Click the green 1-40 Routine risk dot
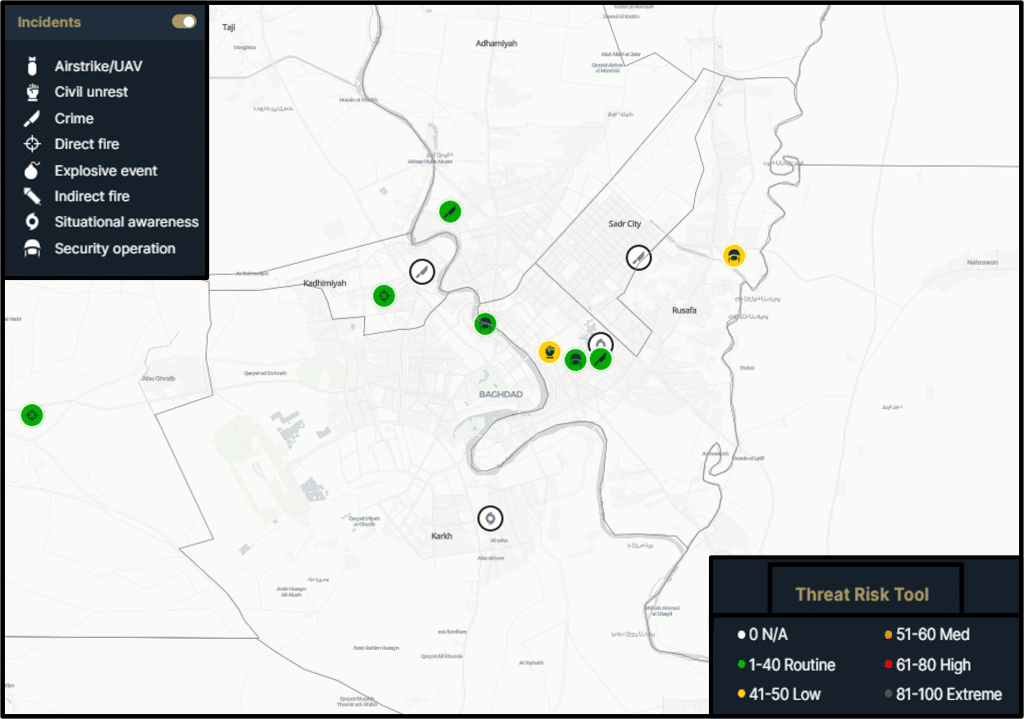1024x719 pixels. coord(741,665)
